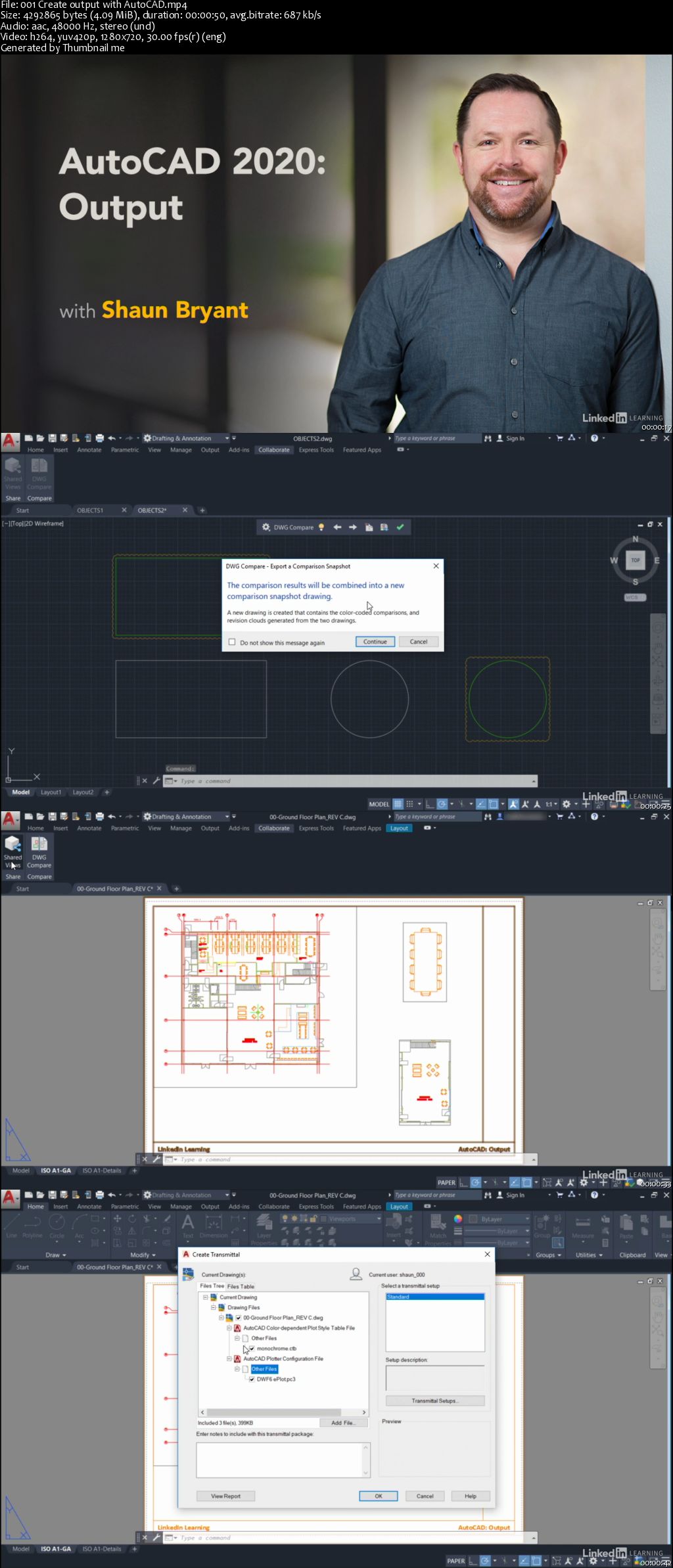Click the export snapshot icon in DWG Compare toolbar
This screenshot has height=1568, width=673.
[x=384, y=527]
